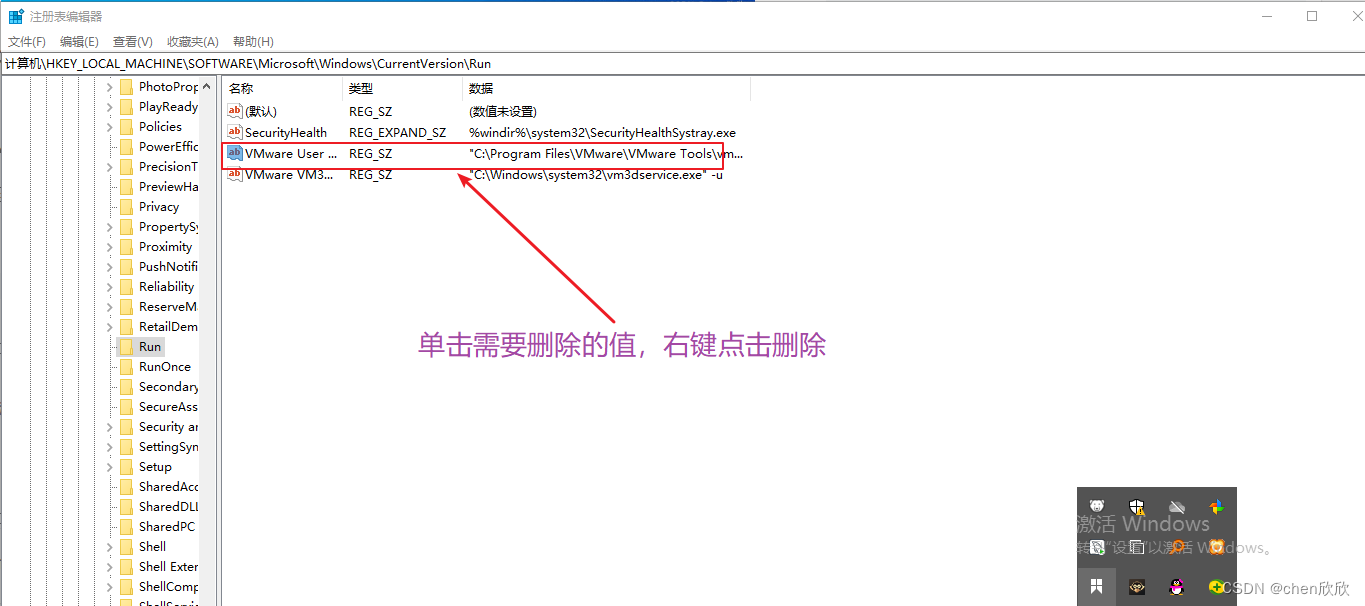The height and width of the screenshot is (606, 1365).
Task: Expand the PropertySy key
Action: (109, 227)
